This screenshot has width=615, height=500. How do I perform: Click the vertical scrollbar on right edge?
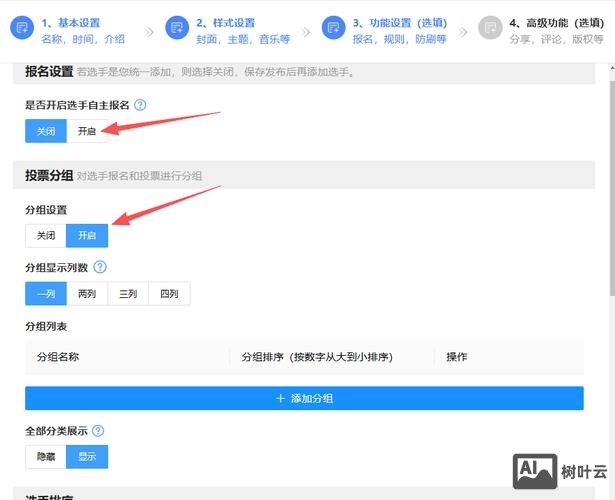(x=612, y=188)
